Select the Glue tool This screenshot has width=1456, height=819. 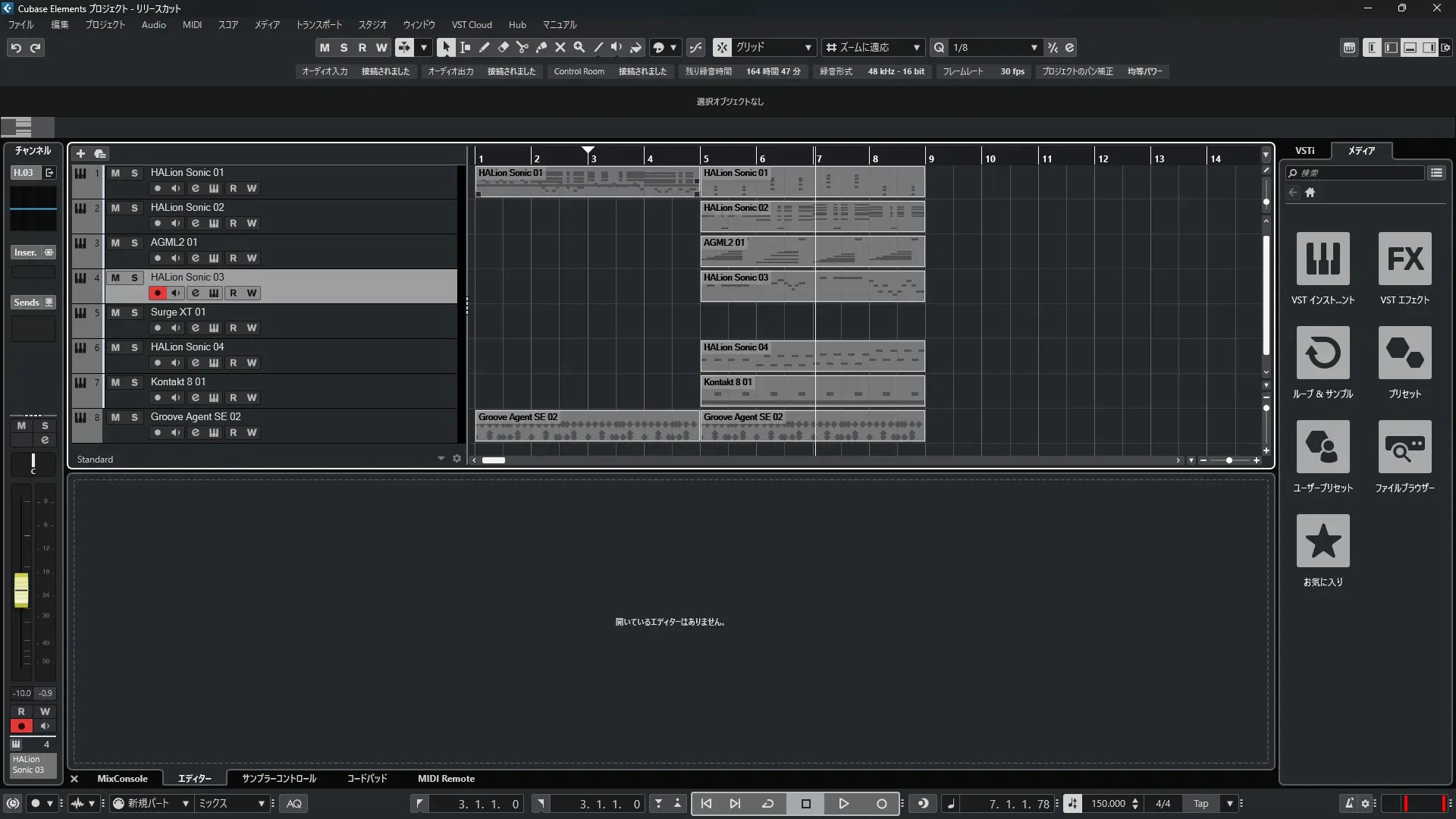(x=541, y=47)
